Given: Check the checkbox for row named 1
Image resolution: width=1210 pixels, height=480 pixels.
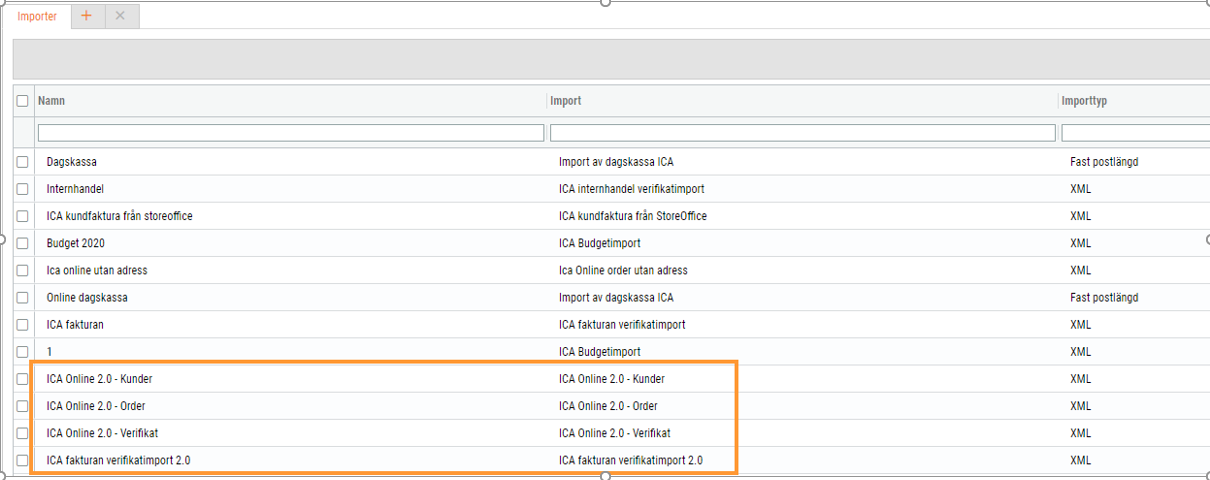Looking at the screenshot, I should pyautogui.click(x=23, y=352).
